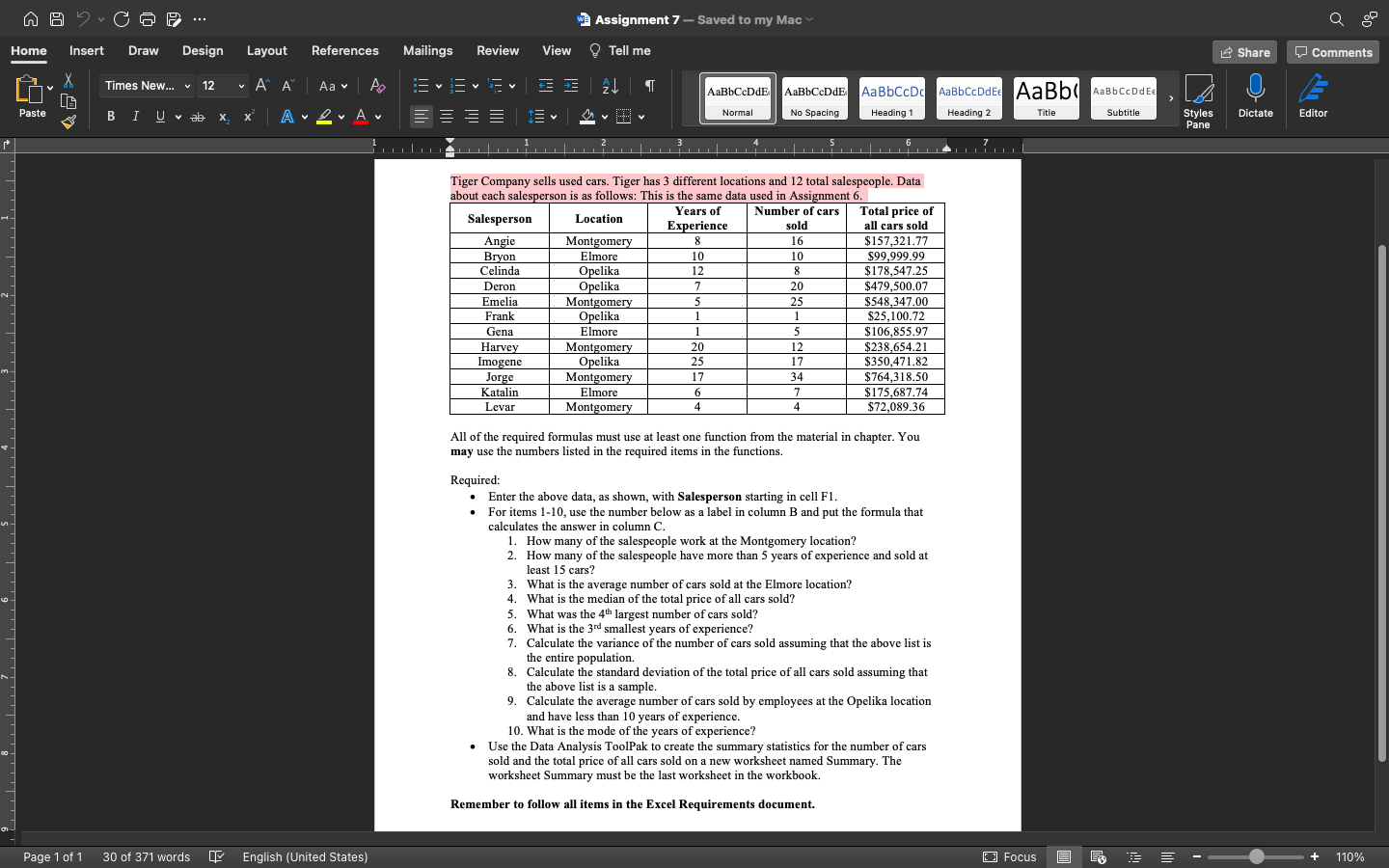Increase the paragraph indent

pyautogui.click(x=571, y=86)
